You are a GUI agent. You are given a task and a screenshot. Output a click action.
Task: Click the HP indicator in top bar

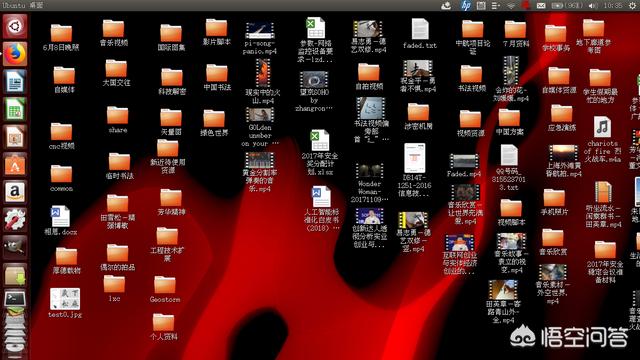pyautogui.click(x=465, y=5)
